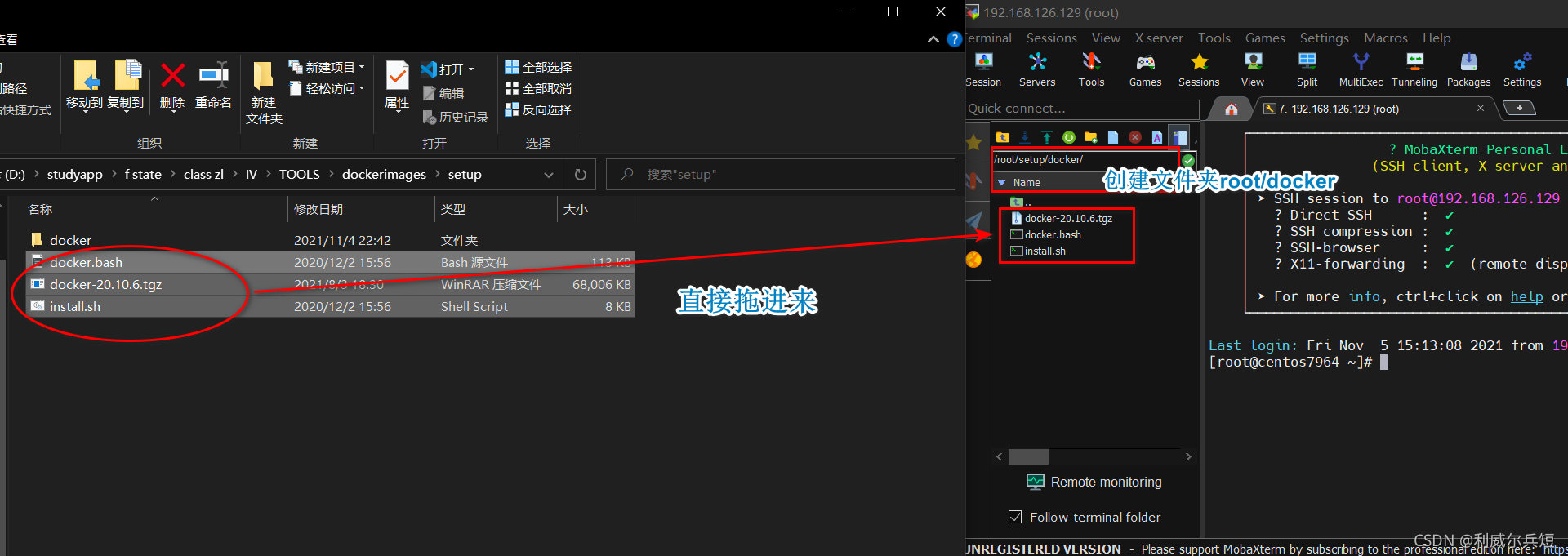This screenshot has width=1568, height=556.
Task: Click the Explorer new folder icon
Action: (x=263, y=75)
